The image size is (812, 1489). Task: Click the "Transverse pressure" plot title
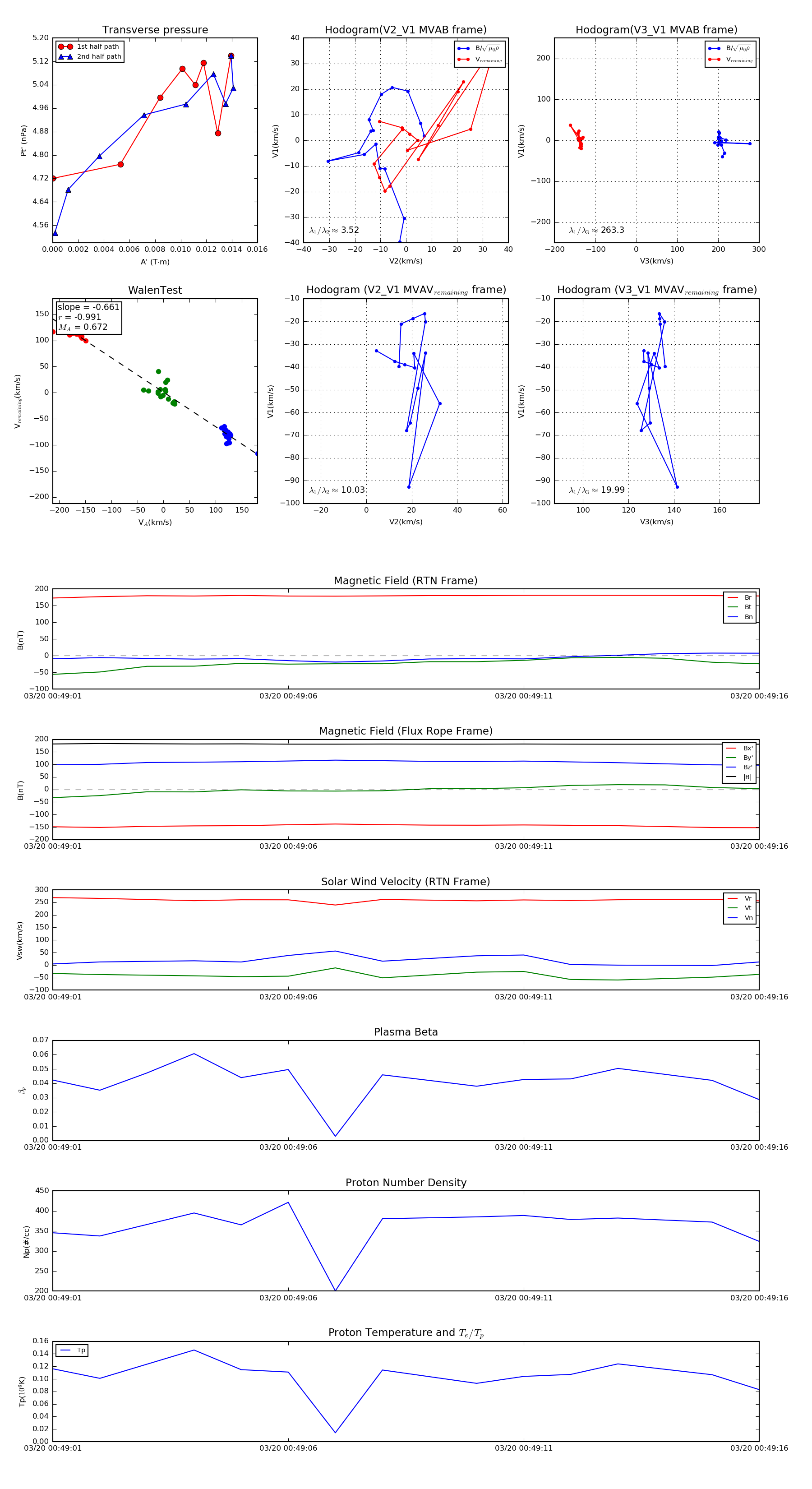point(155,30)
